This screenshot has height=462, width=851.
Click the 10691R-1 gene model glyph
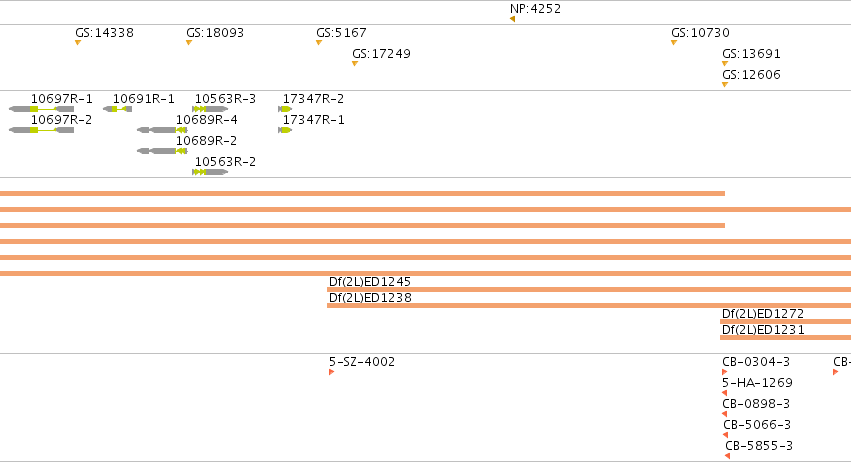coord(117,109)
